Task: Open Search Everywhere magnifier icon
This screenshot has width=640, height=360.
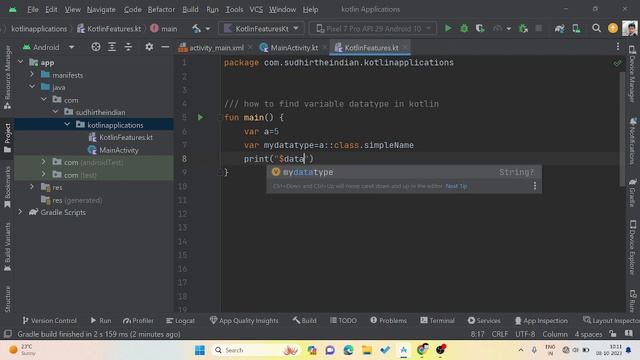Action: pyautogui.click(x=596, y=28)
